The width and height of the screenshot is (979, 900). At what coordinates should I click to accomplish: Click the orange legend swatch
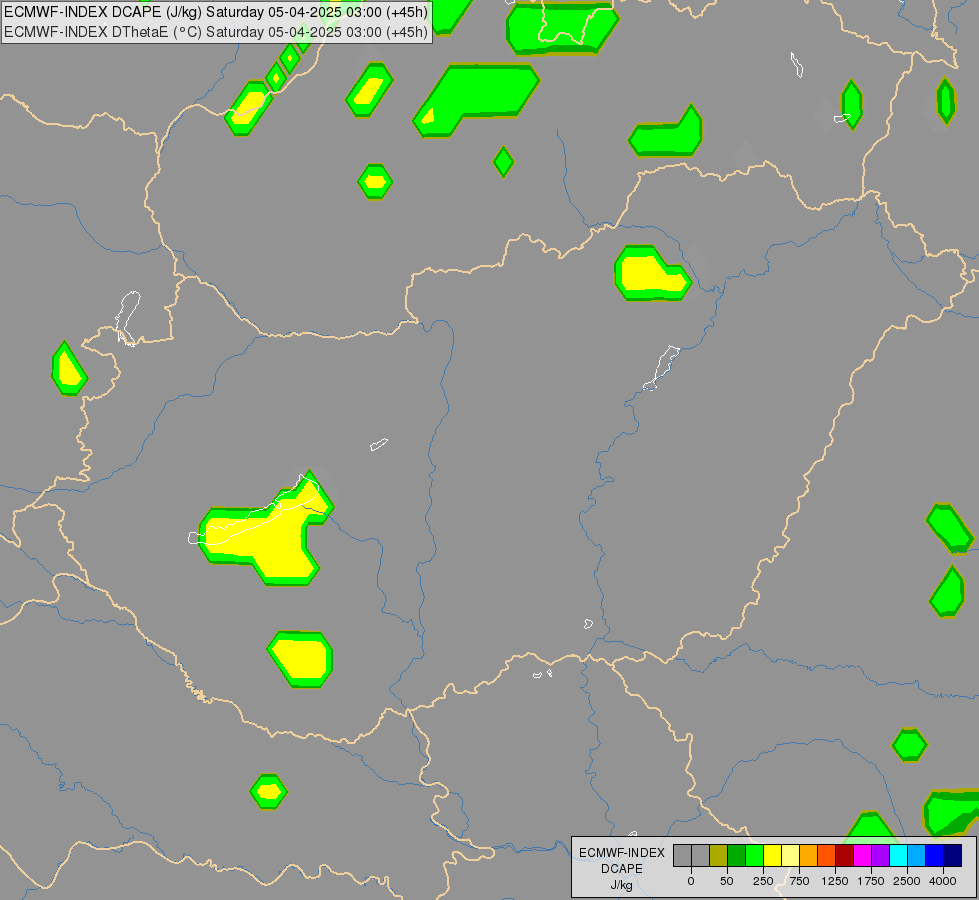point(809,856)
